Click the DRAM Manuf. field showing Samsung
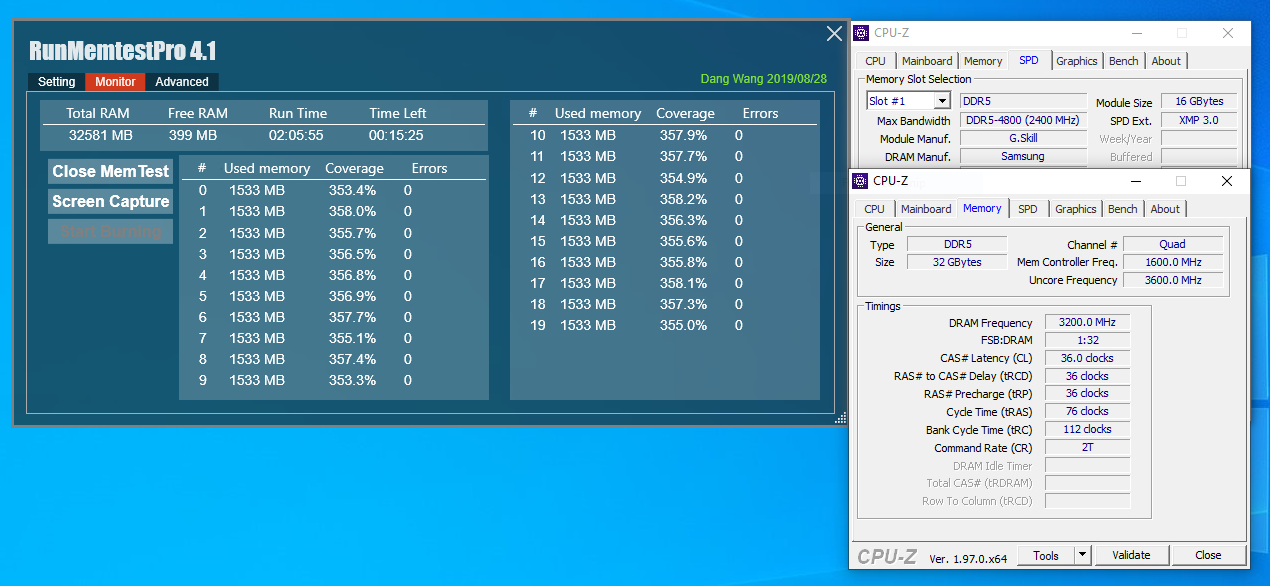 point(1023,156)
